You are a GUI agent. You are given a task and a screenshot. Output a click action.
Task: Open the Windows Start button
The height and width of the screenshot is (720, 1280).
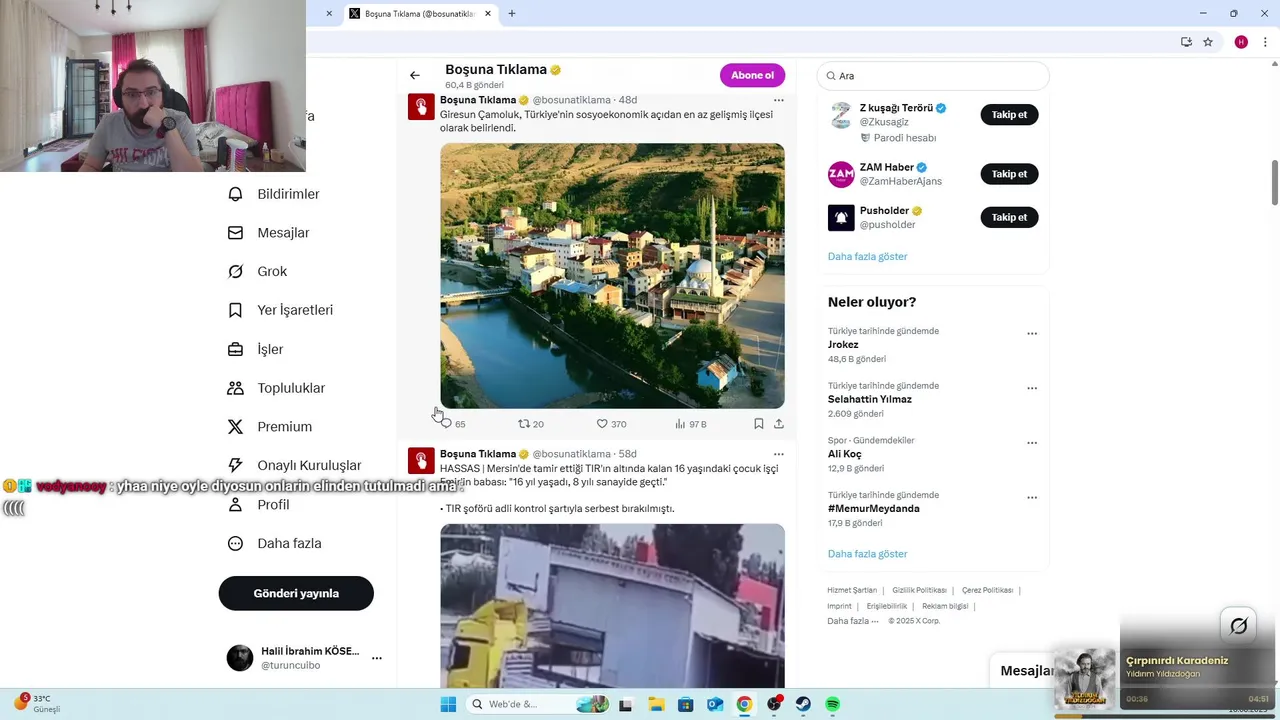(447, 704)
